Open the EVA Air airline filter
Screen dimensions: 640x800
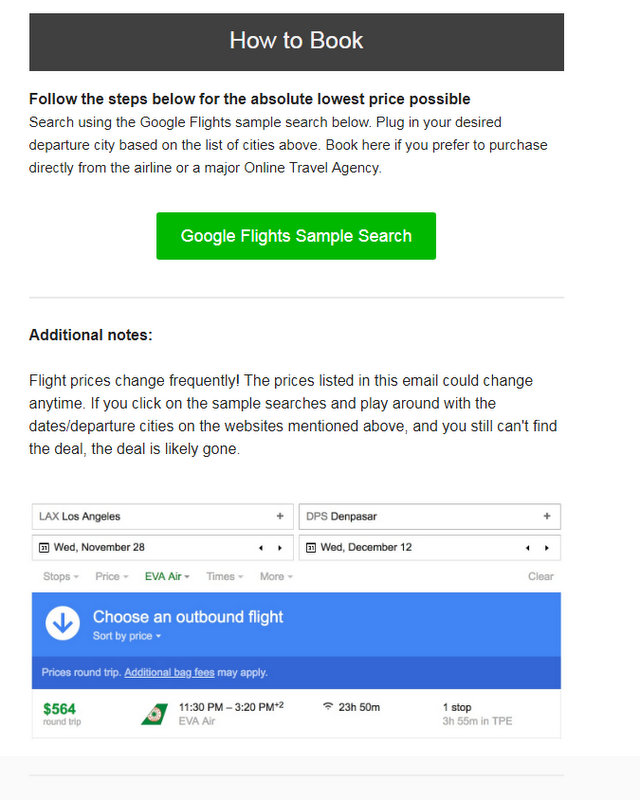(x=167, y=577)
